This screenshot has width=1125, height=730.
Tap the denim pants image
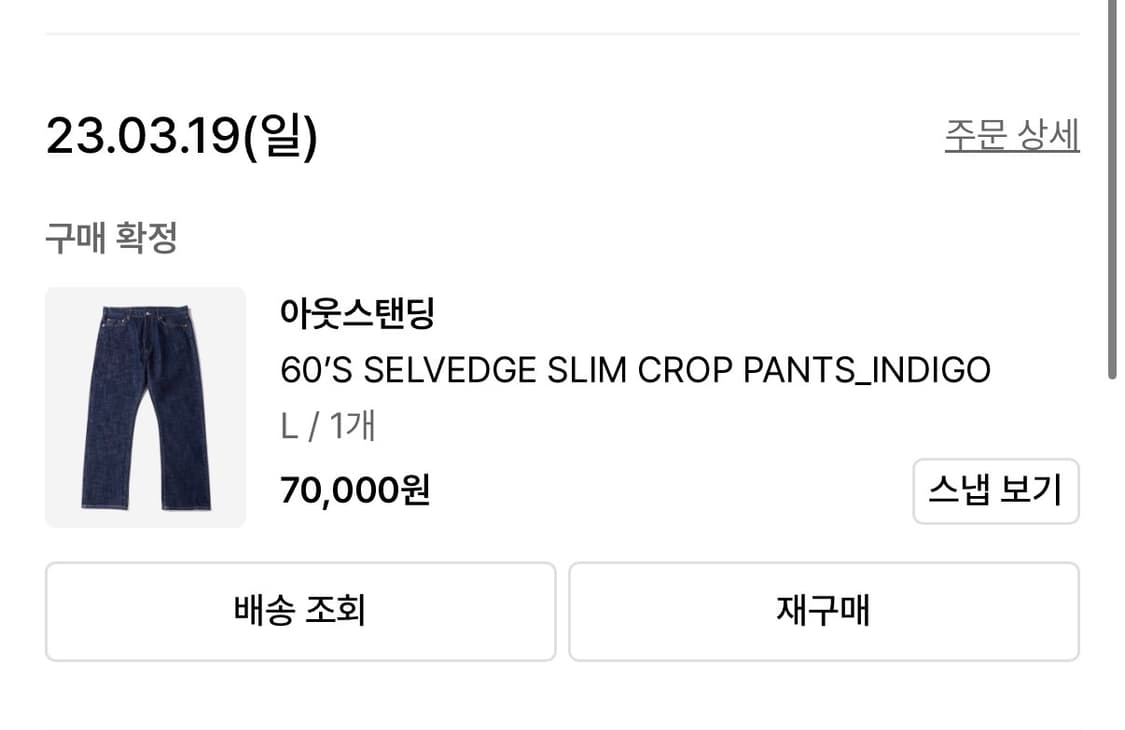145,407
